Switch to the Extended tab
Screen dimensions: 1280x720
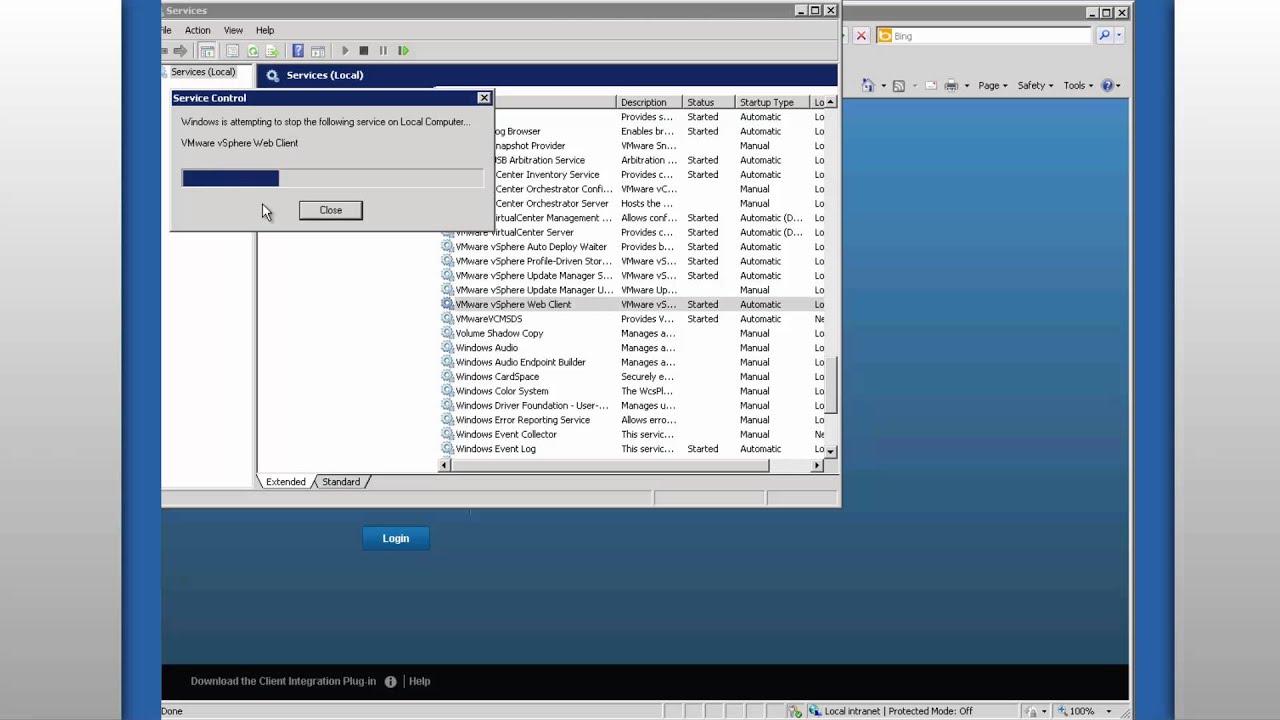[x=285, y=482]
